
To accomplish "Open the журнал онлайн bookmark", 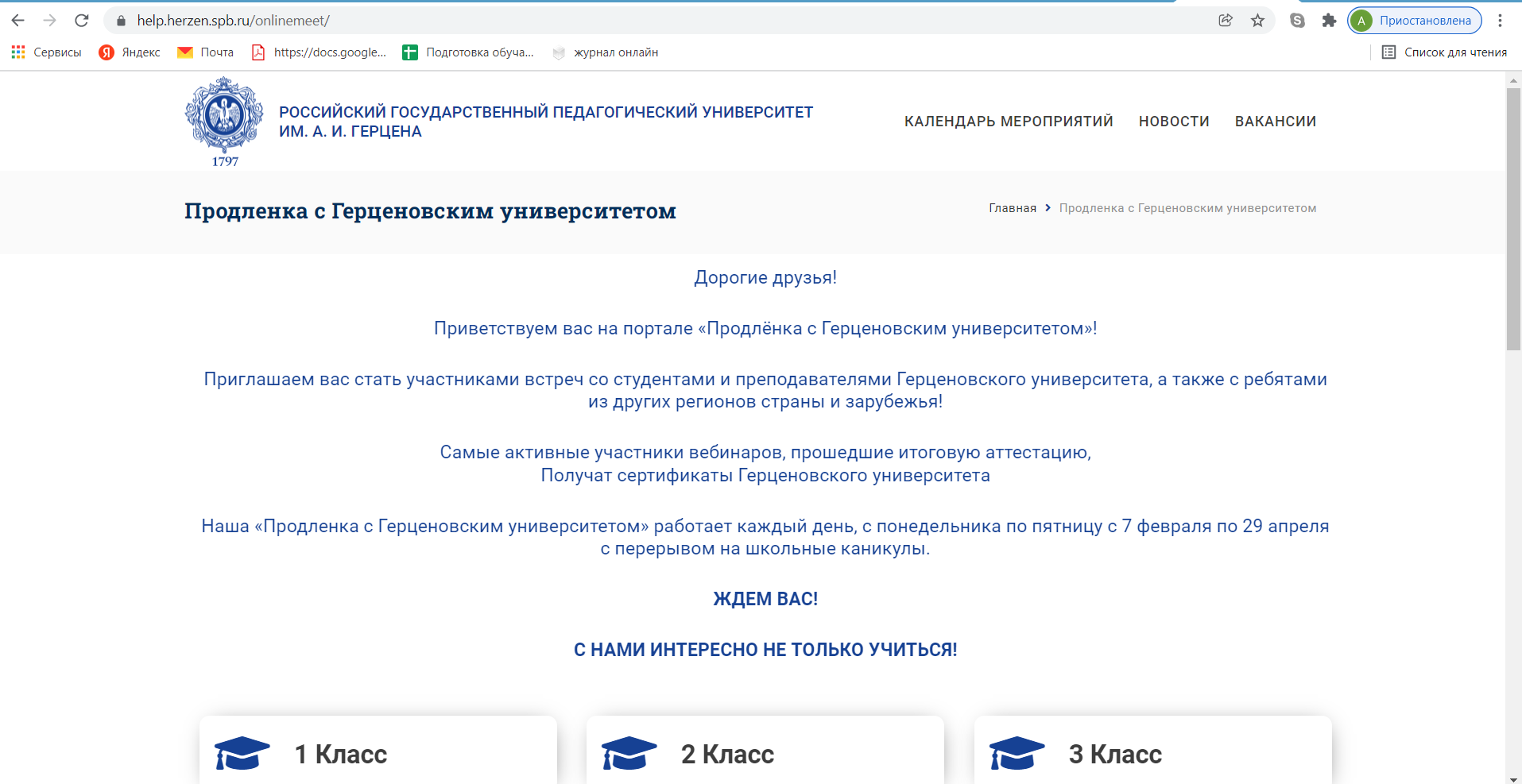I will 605,52.
